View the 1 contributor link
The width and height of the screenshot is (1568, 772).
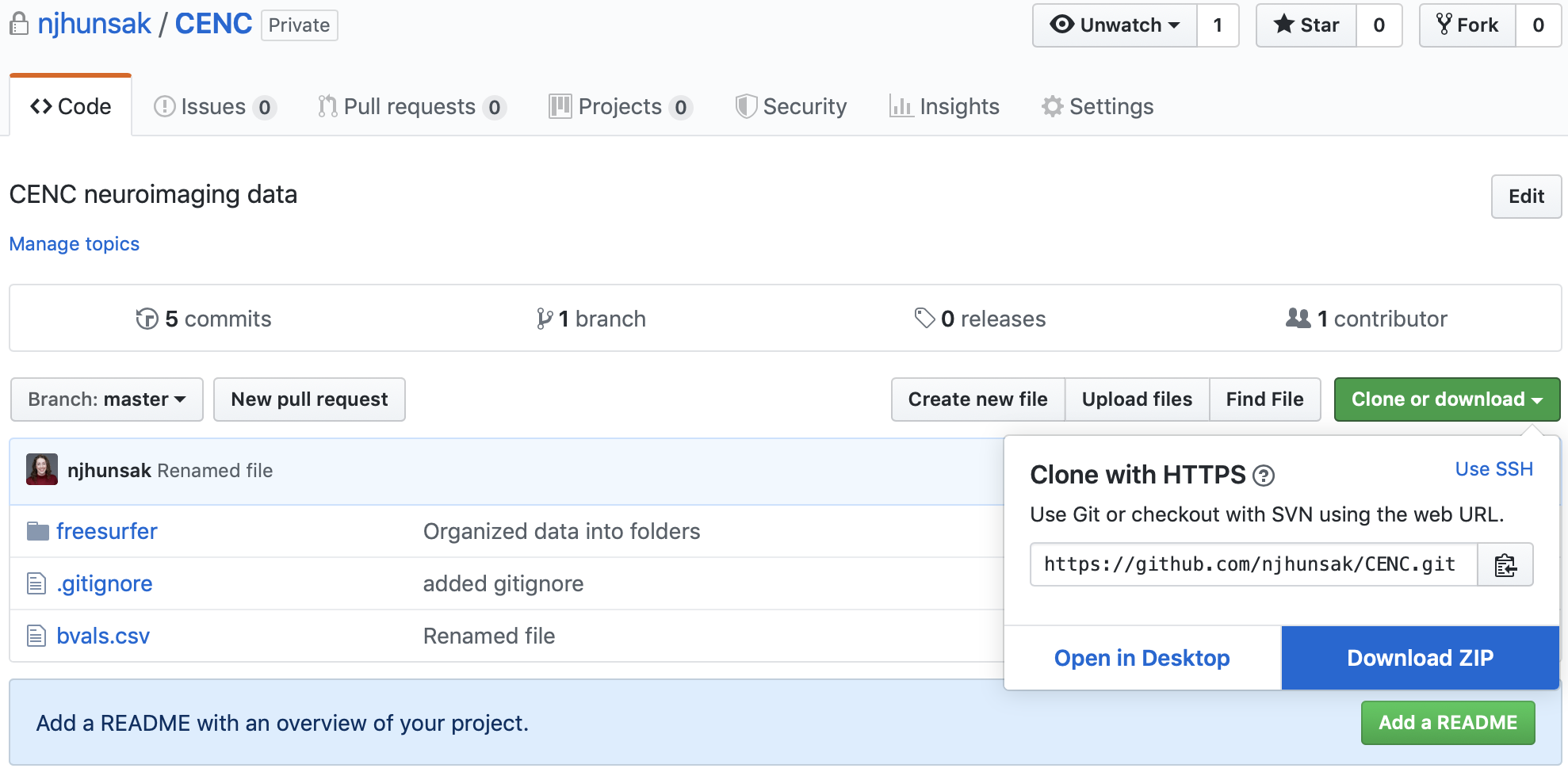1367,319
